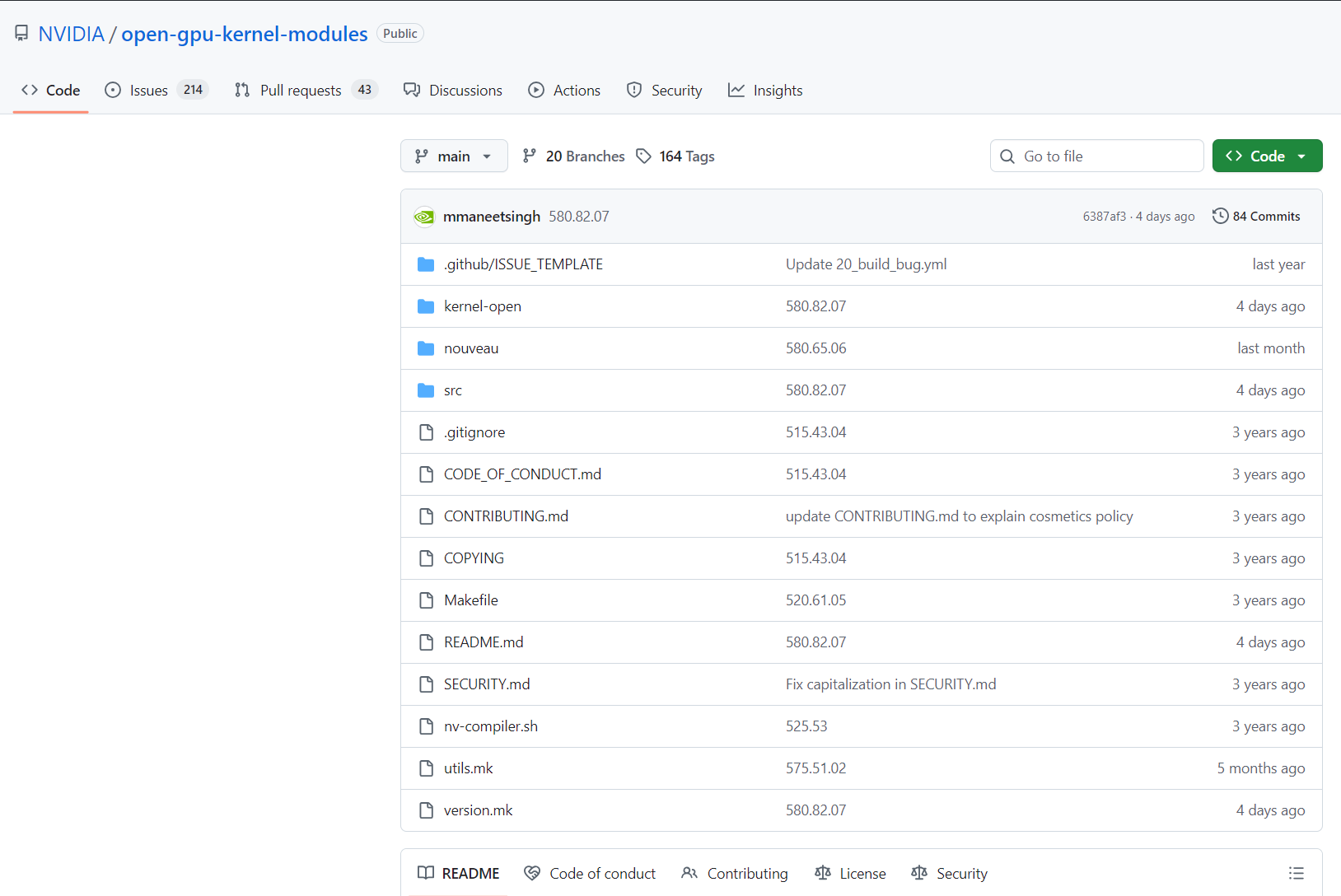Open the Issues tab
1341x896 pixels.
click(157, 90)
